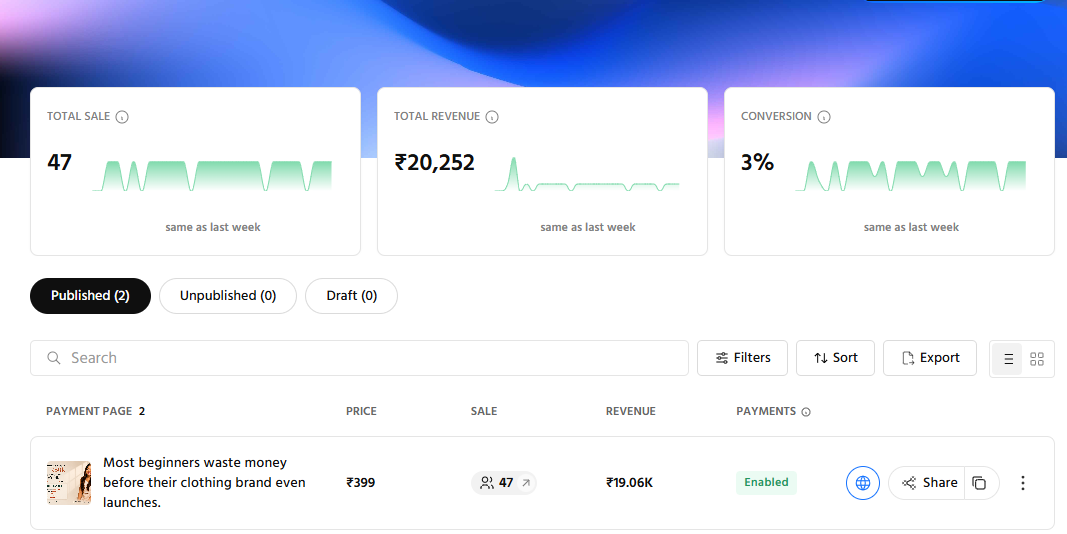Viewport: 1067px width, 534px height.
Task: Click the Enabled payments status badge
Action: [x=766, y=482]
